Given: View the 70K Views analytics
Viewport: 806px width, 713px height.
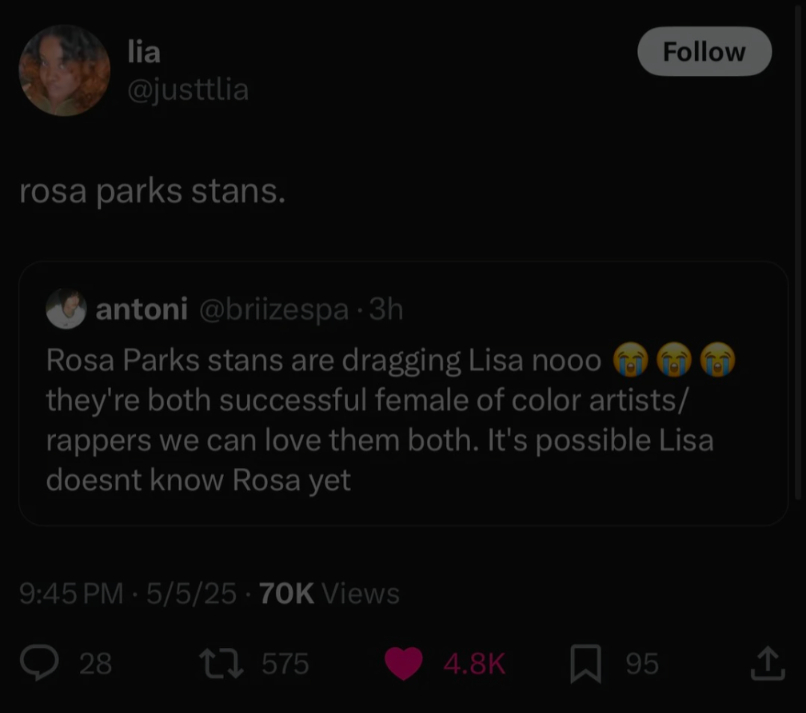Looking at the screenshot, I should pyautogui.click(x=329, y=594).
